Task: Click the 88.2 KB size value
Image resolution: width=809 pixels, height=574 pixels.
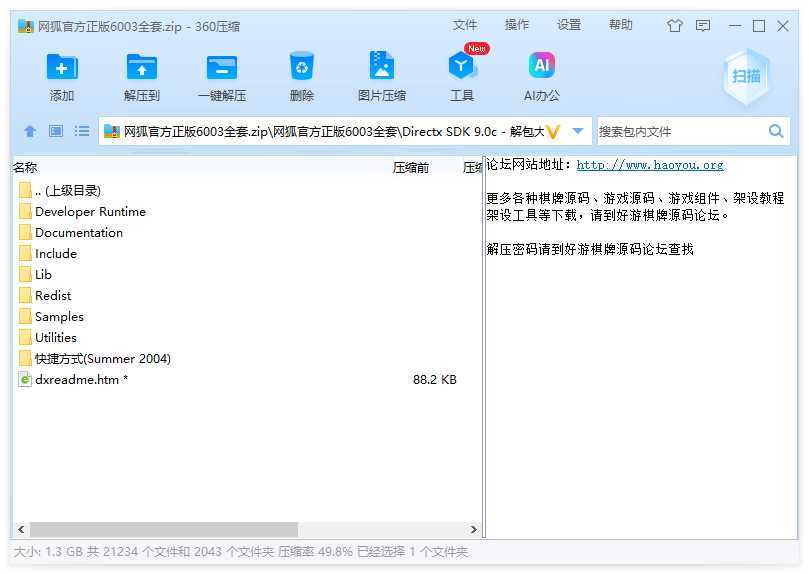Action: [434, 380]
